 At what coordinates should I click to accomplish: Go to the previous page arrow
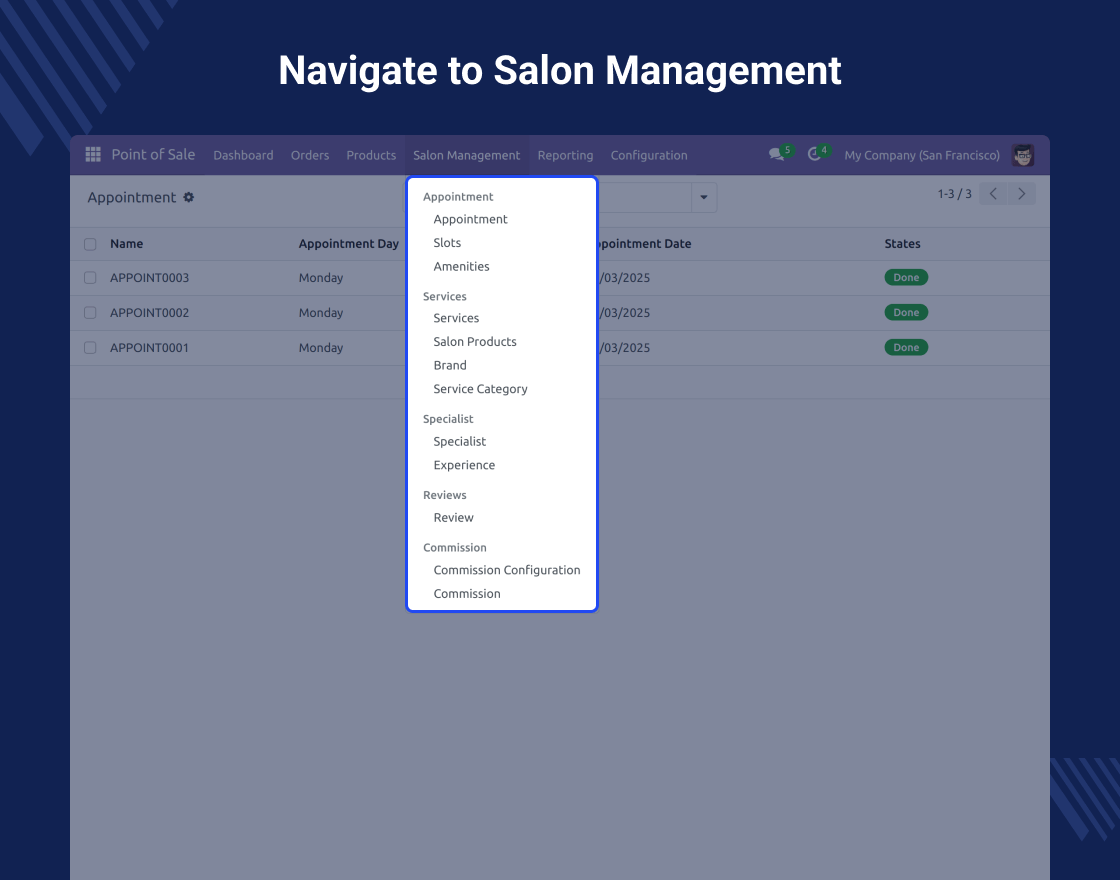[993, 194]
